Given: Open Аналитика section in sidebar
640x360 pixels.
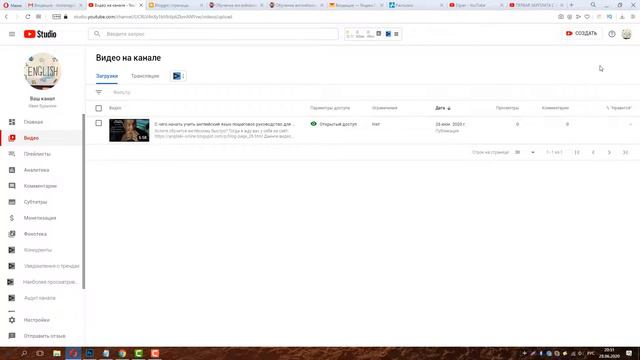Looking at the screenshot, I should click(41, 170).
